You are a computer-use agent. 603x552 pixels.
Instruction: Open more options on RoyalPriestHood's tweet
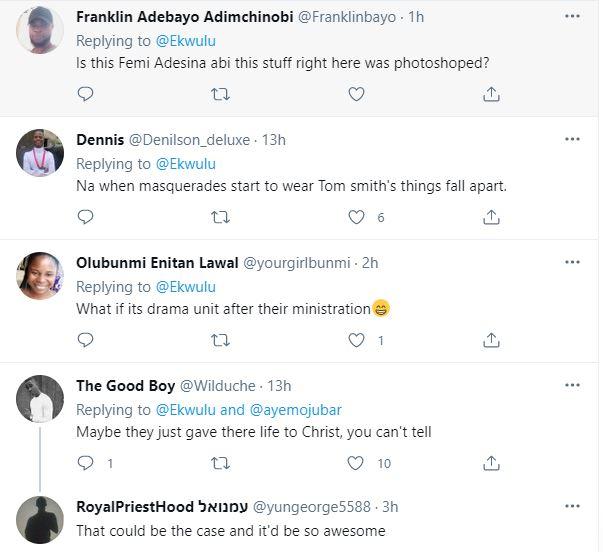tap(571, 508)
